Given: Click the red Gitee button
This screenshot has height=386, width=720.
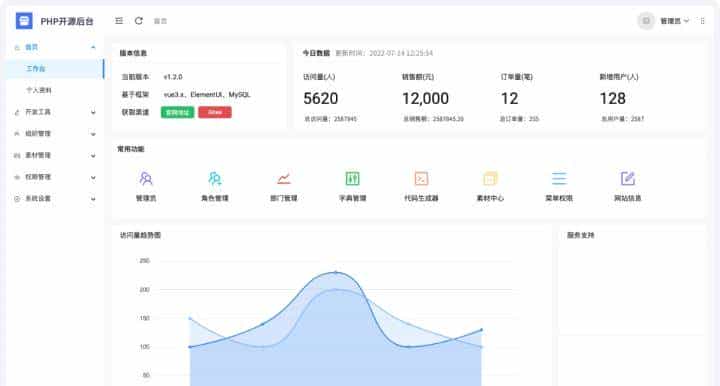Looking at the screenshot, I should [215, 112].
